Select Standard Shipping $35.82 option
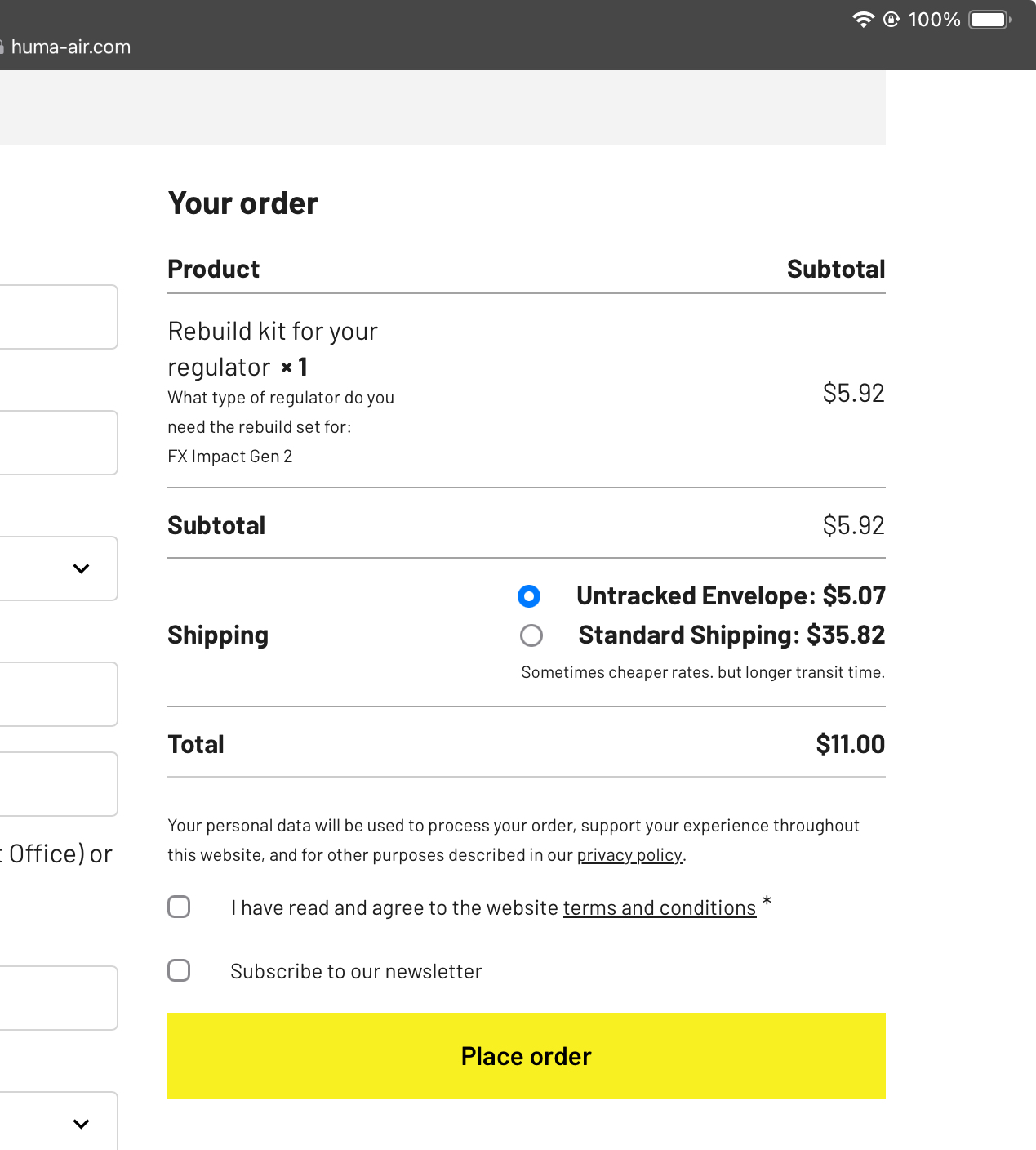 531,635
